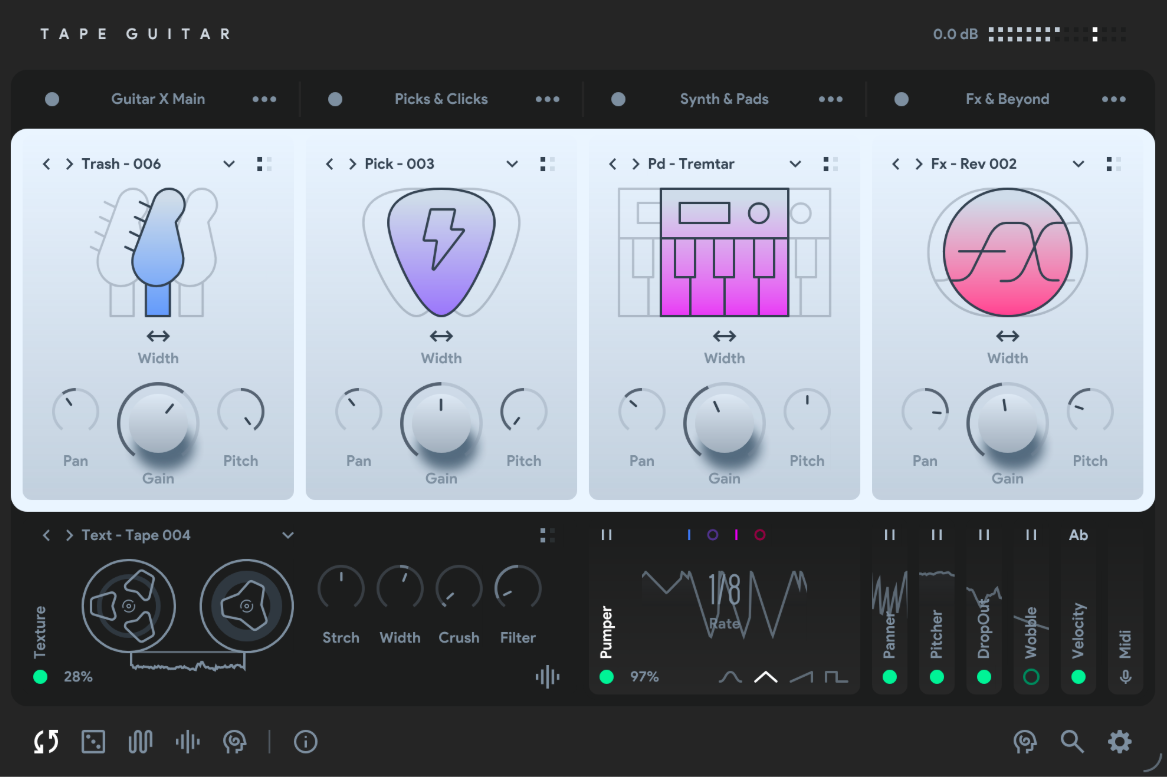This screenshot has height=777, width=1167.
Task: Select the sawtooth ramp shape in Pumper
Action: coord(802,677)
